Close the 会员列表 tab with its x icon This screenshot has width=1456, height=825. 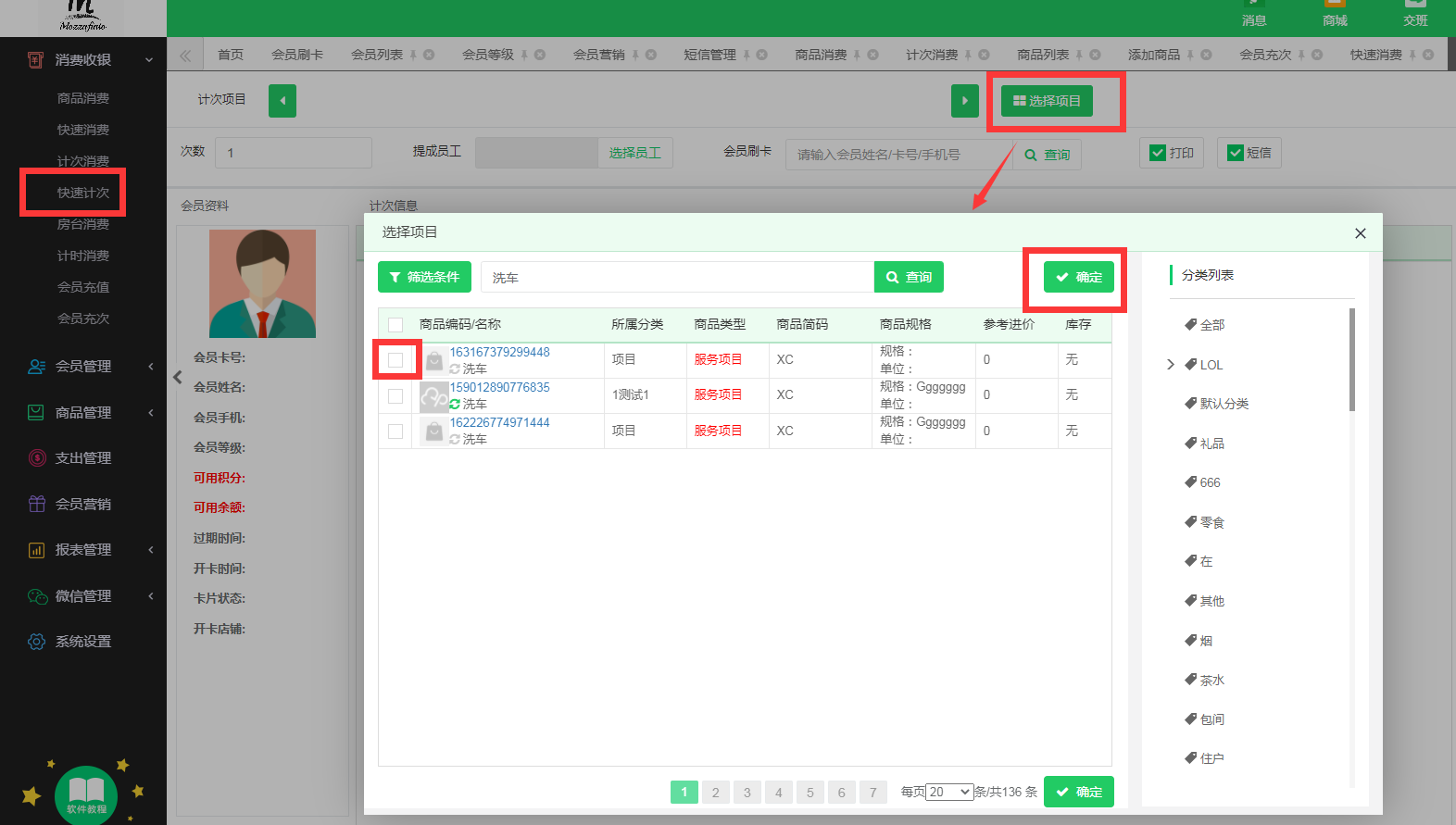pyautogui.click(x=429, y=55)
